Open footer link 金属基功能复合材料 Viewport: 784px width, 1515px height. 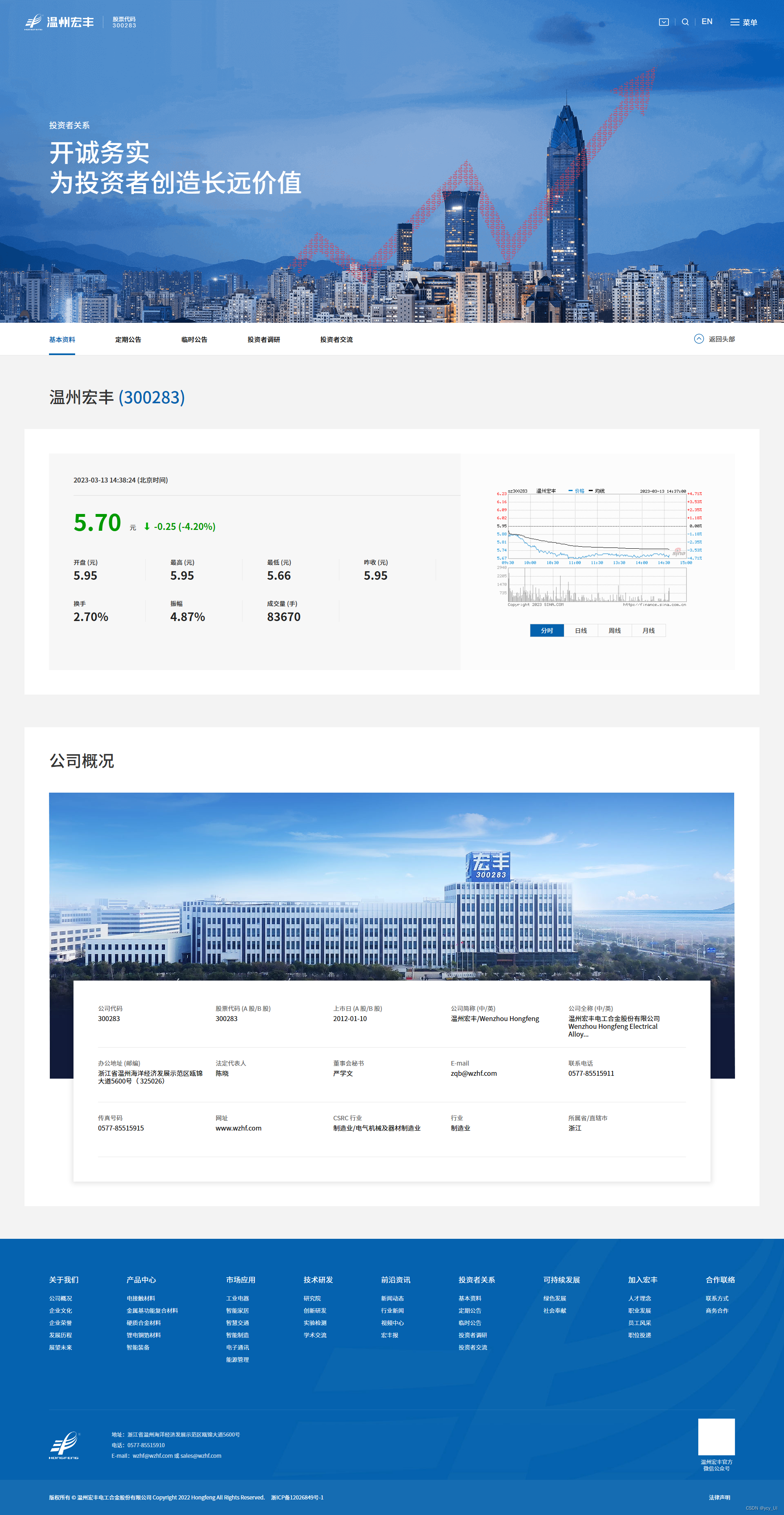[152, 1310]
